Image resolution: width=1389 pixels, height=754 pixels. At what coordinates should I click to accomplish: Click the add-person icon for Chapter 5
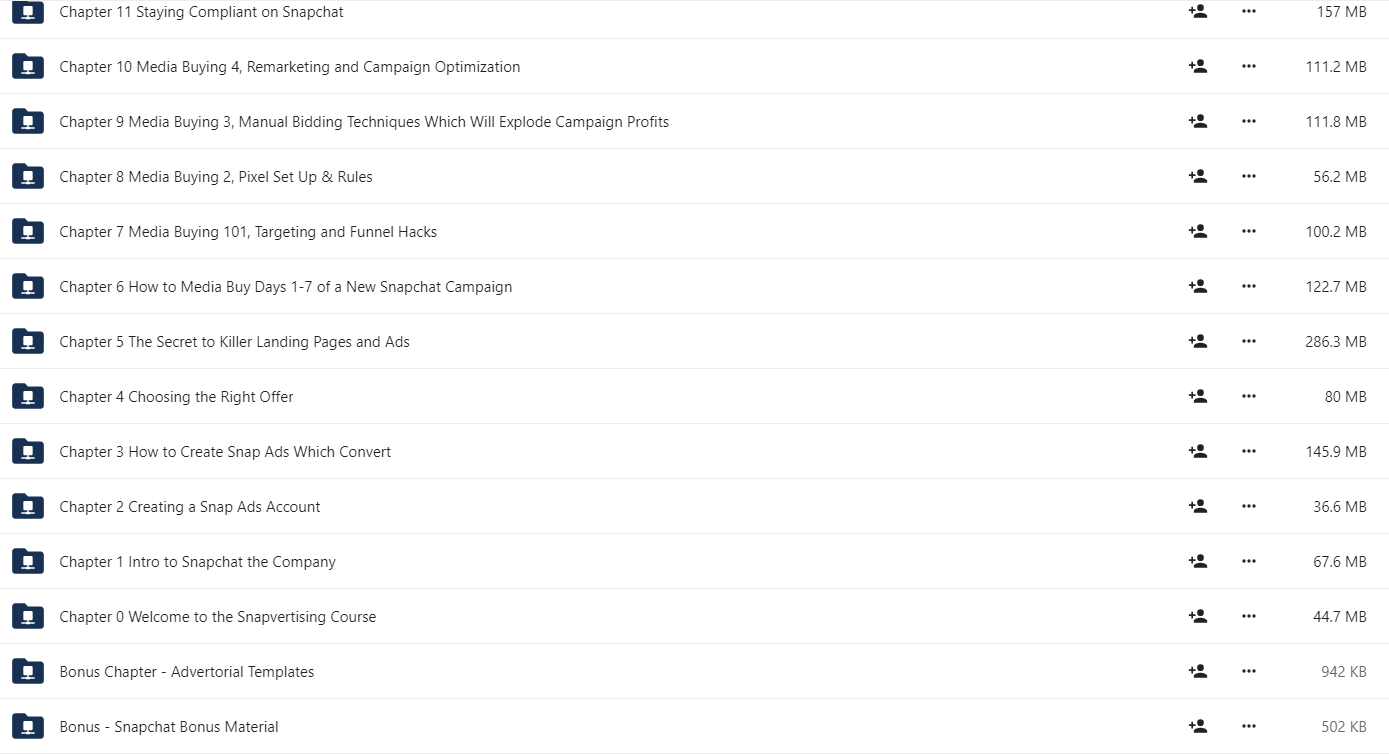(1197, 341)
